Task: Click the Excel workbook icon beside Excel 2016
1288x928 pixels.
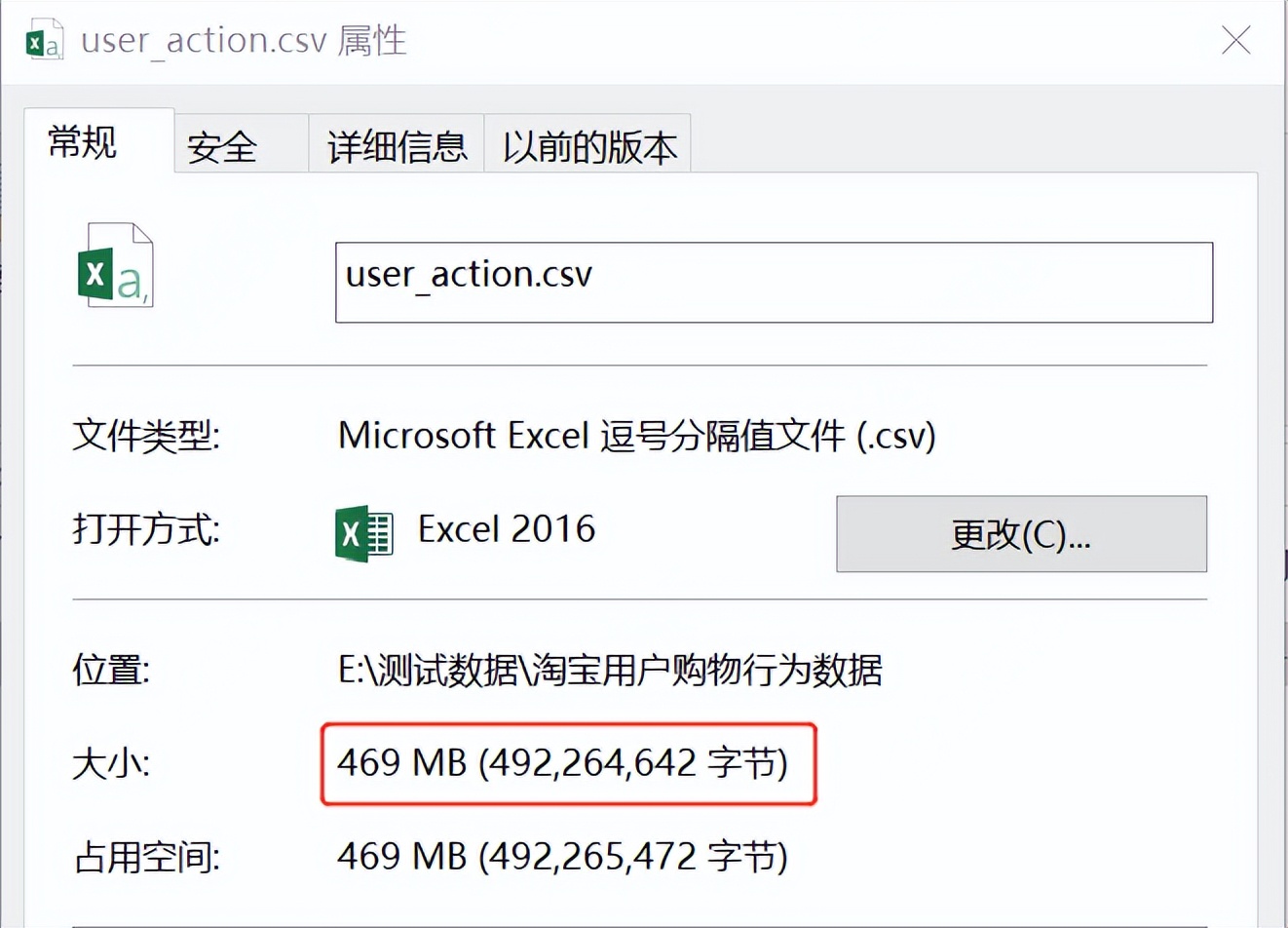Action: point(361,533)
